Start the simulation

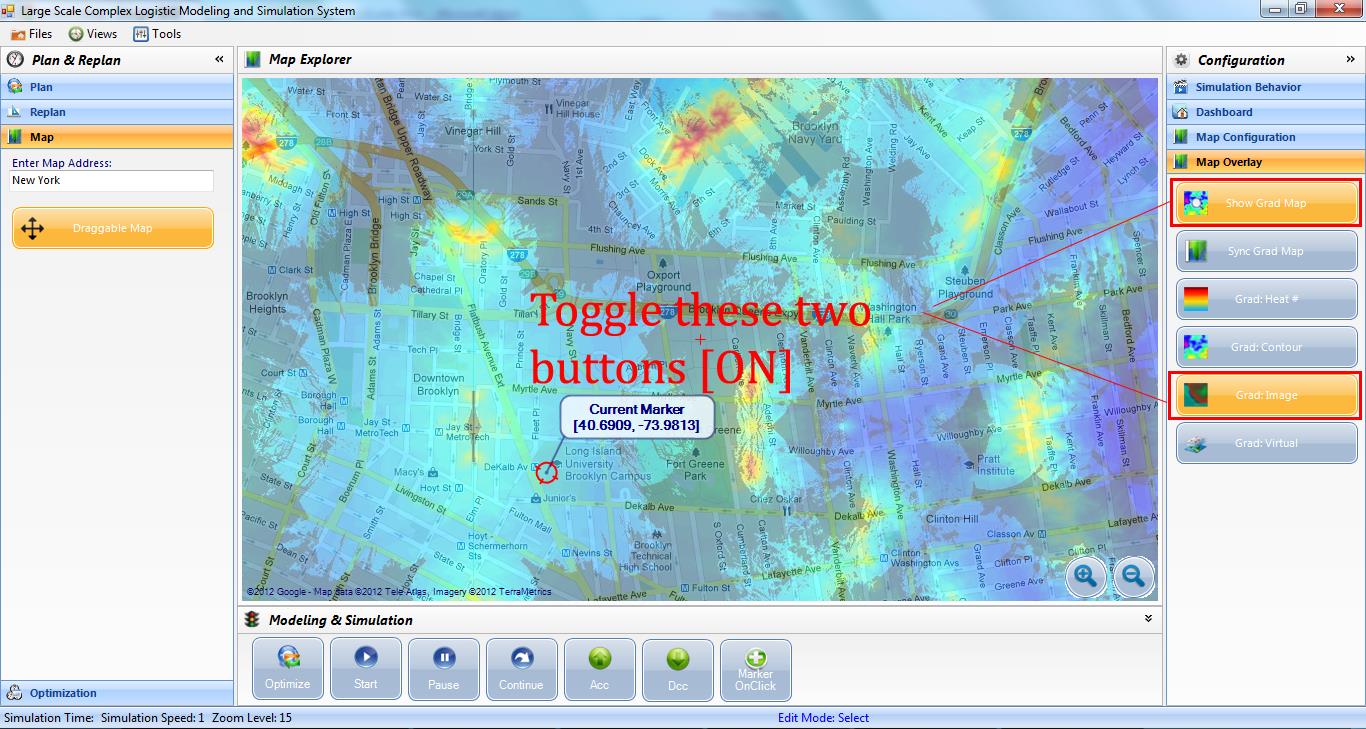[366, 669]
